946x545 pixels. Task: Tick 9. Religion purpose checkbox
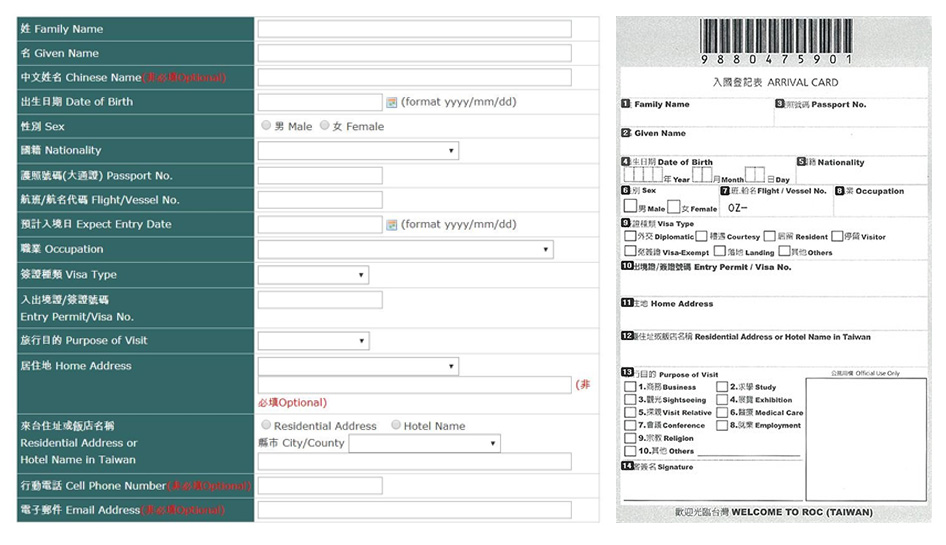[630, 438]
